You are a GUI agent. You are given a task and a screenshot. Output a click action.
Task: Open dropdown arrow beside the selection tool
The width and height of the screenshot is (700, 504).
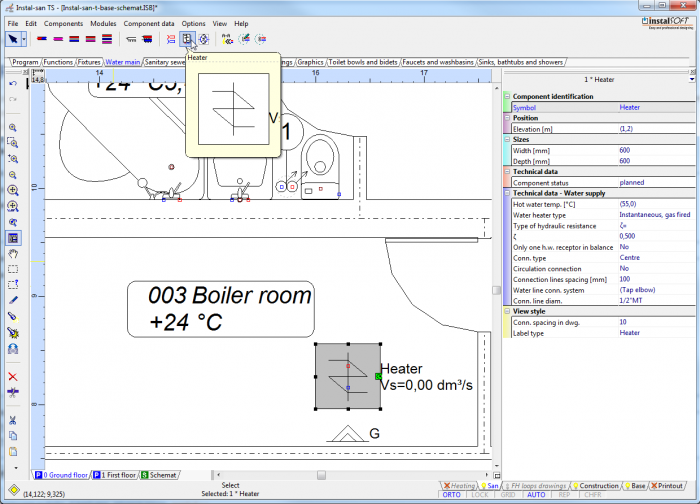coord(24,39)
